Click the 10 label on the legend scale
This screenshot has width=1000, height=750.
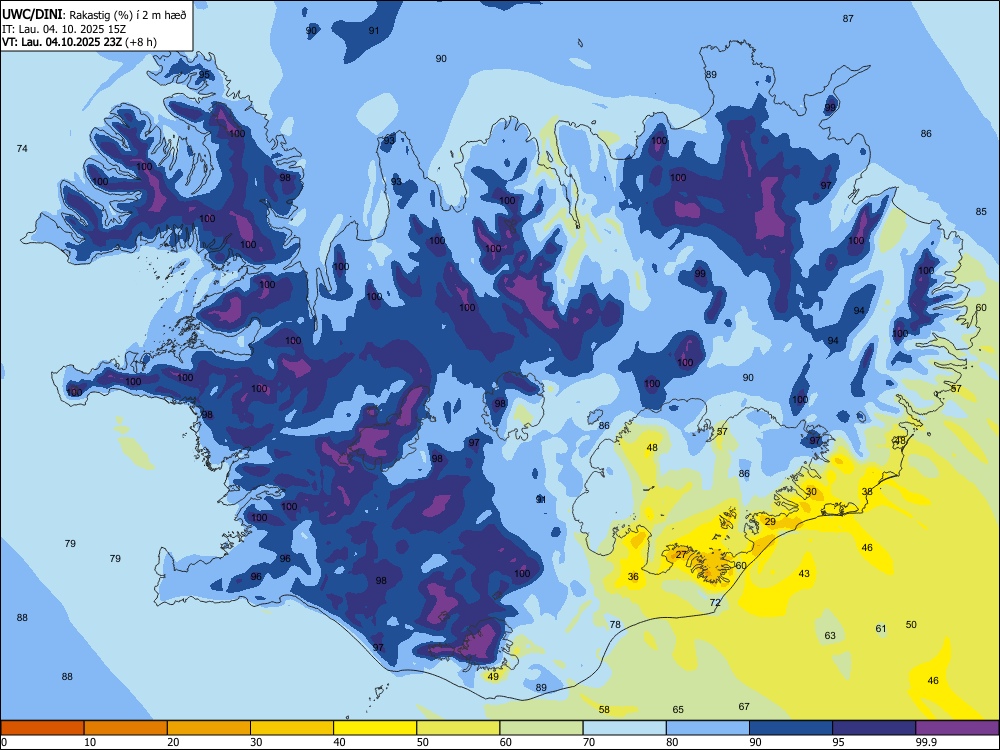90,742
